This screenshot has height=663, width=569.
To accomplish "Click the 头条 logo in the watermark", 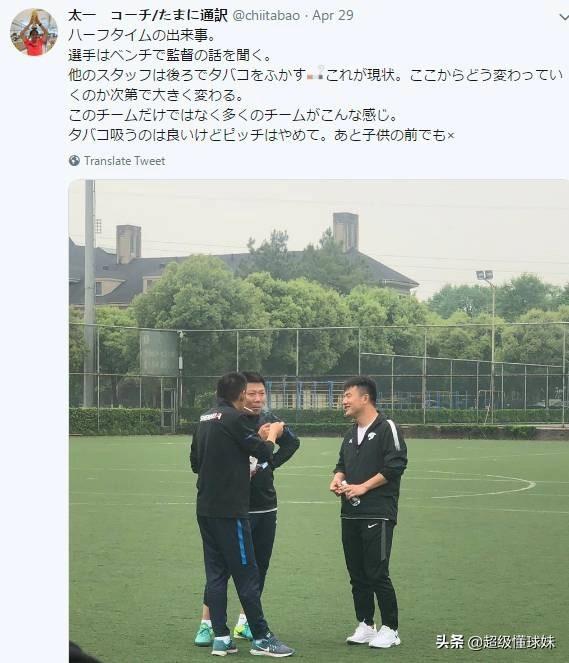I will click(x=449, y=642).
